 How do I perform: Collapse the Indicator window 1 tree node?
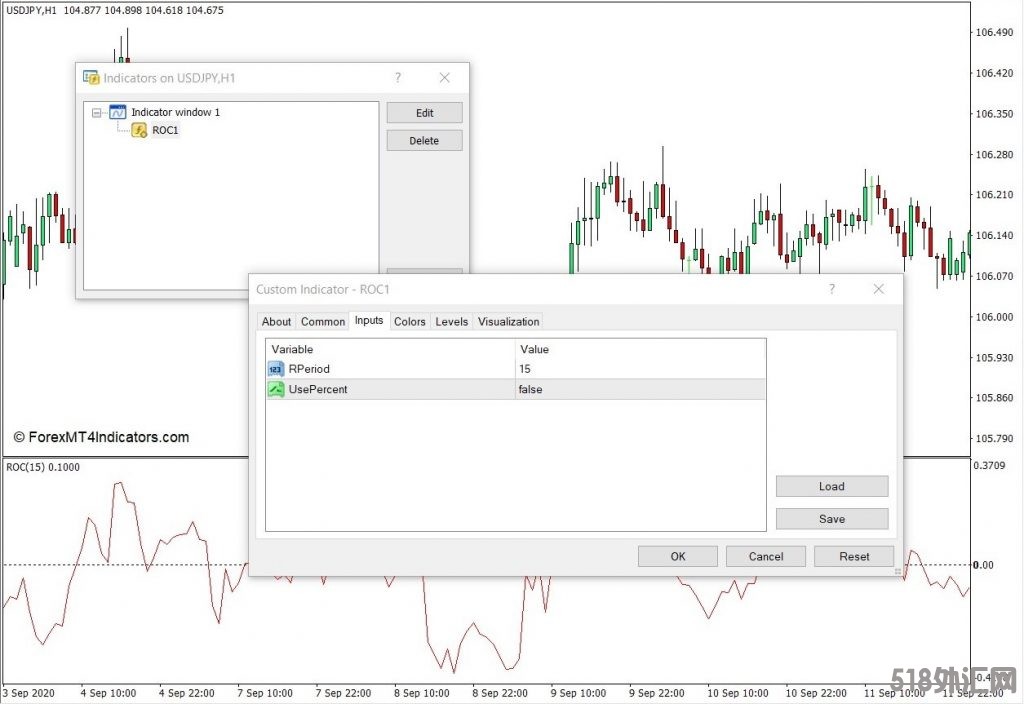[x=97, y=113]
